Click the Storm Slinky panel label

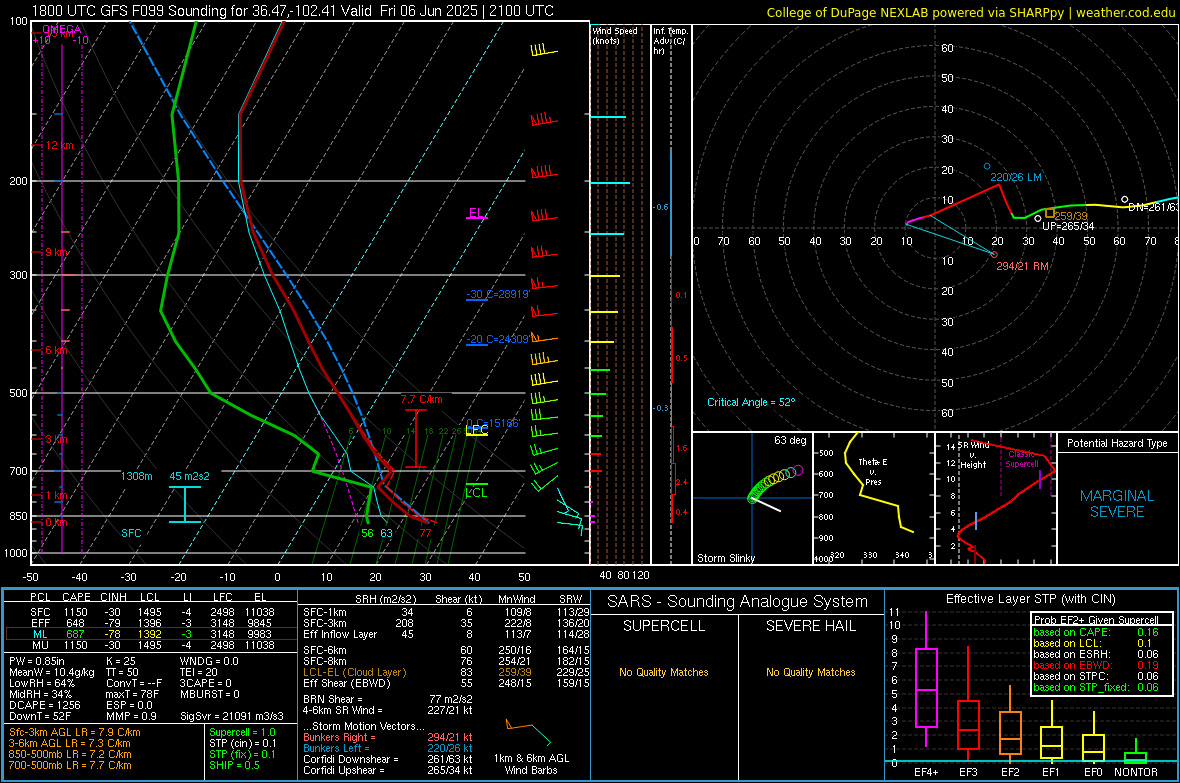point(726,558)
